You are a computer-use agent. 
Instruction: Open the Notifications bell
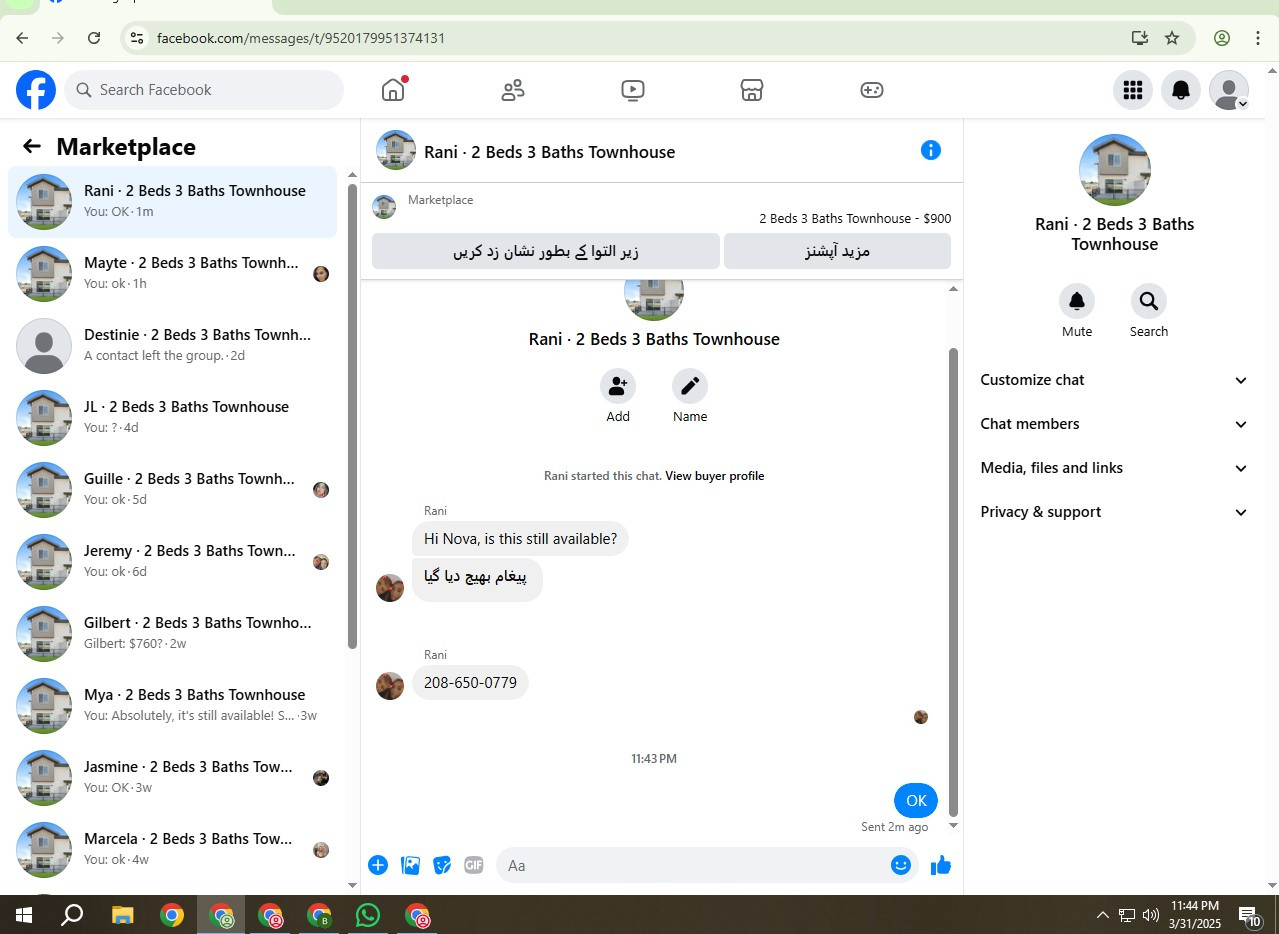[x=1181, y=90]
